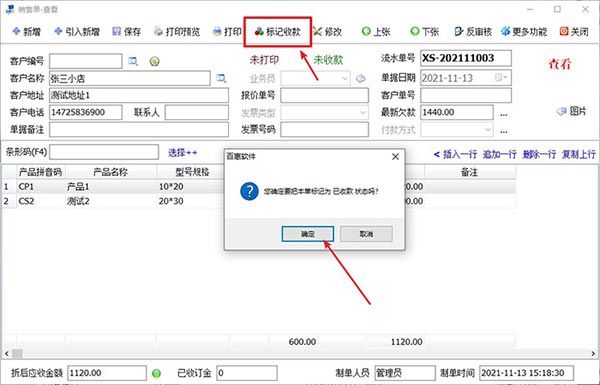Expand the 业务员 dropdown
The width and height of the screenshot is (600, 385).
pos(345,78)
